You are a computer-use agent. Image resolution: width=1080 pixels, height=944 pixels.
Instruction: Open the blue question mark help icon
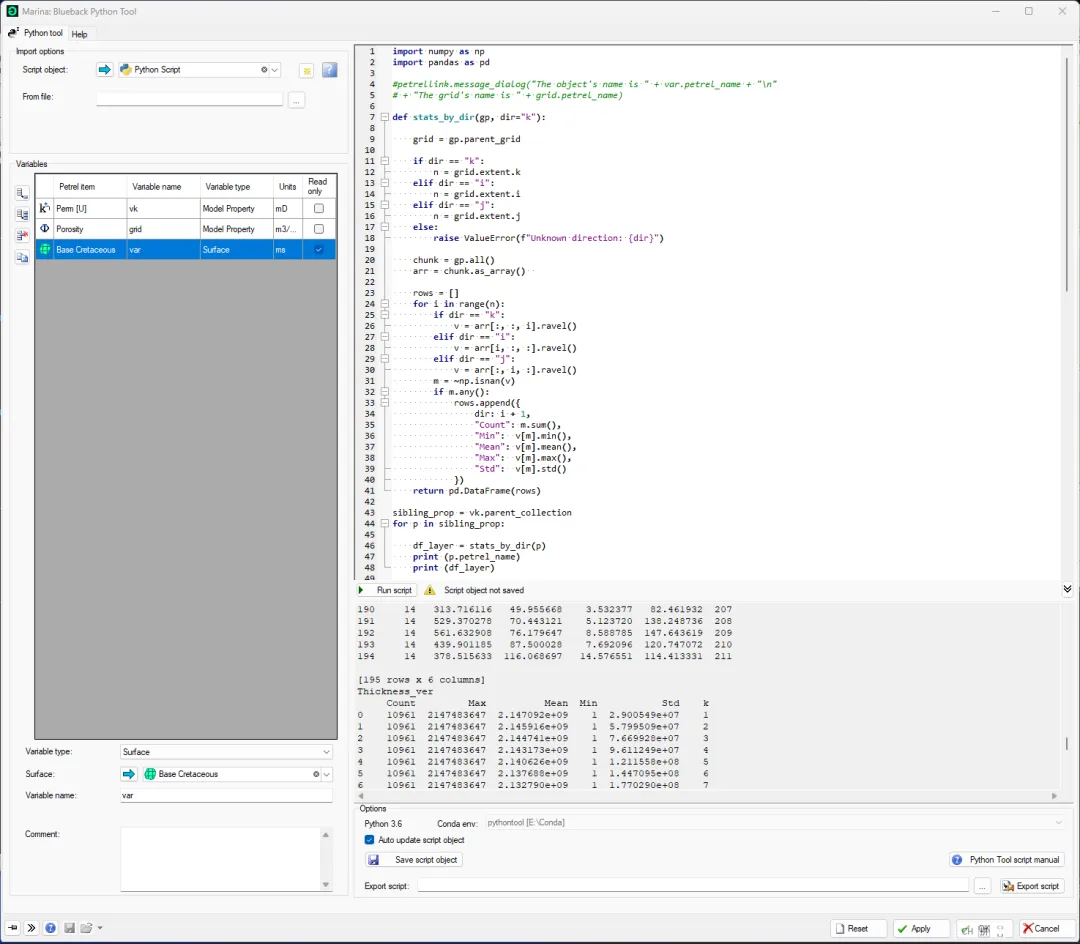coord(329,70)
